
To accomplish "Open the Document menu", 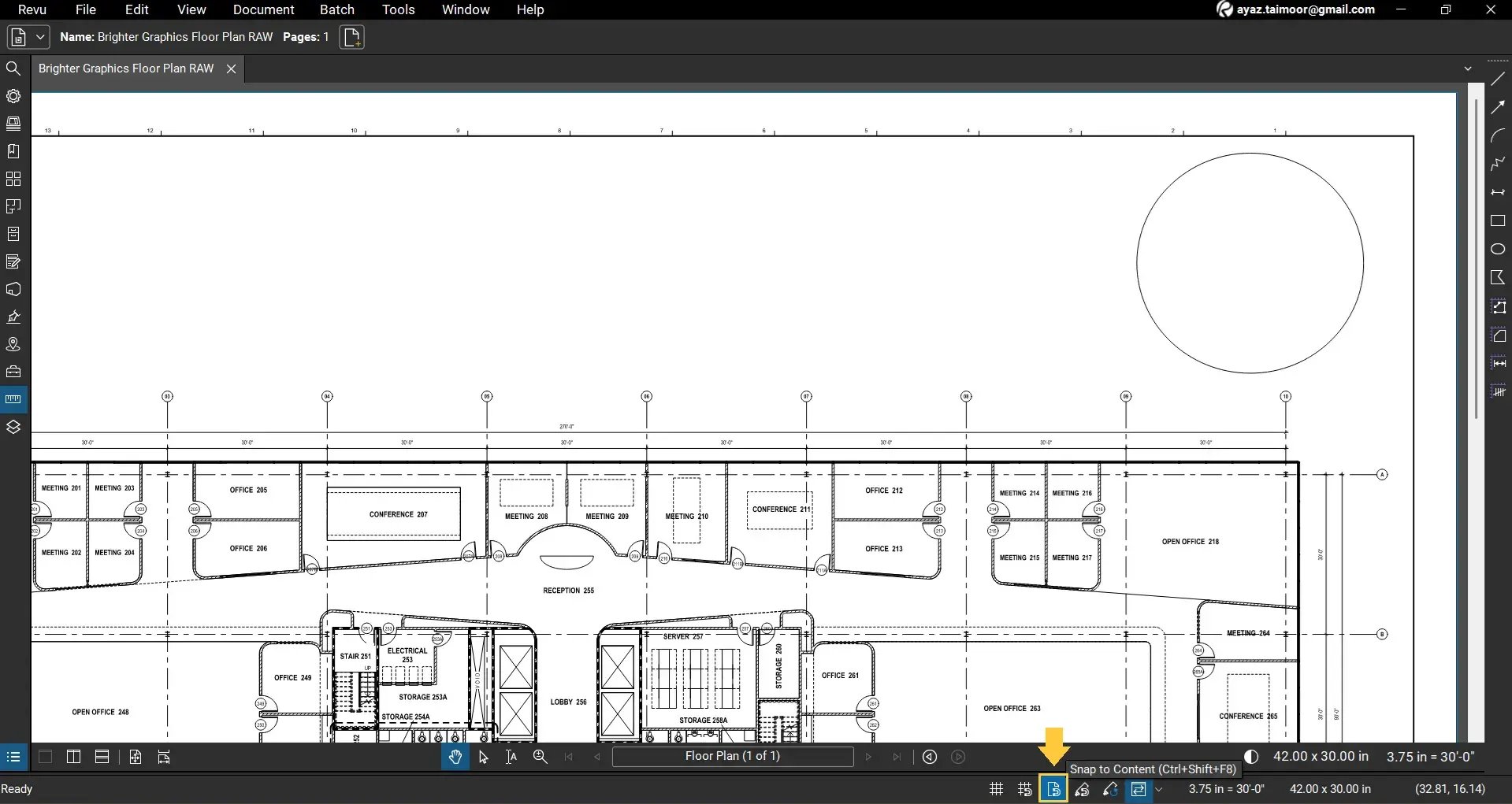I will 262,9.
